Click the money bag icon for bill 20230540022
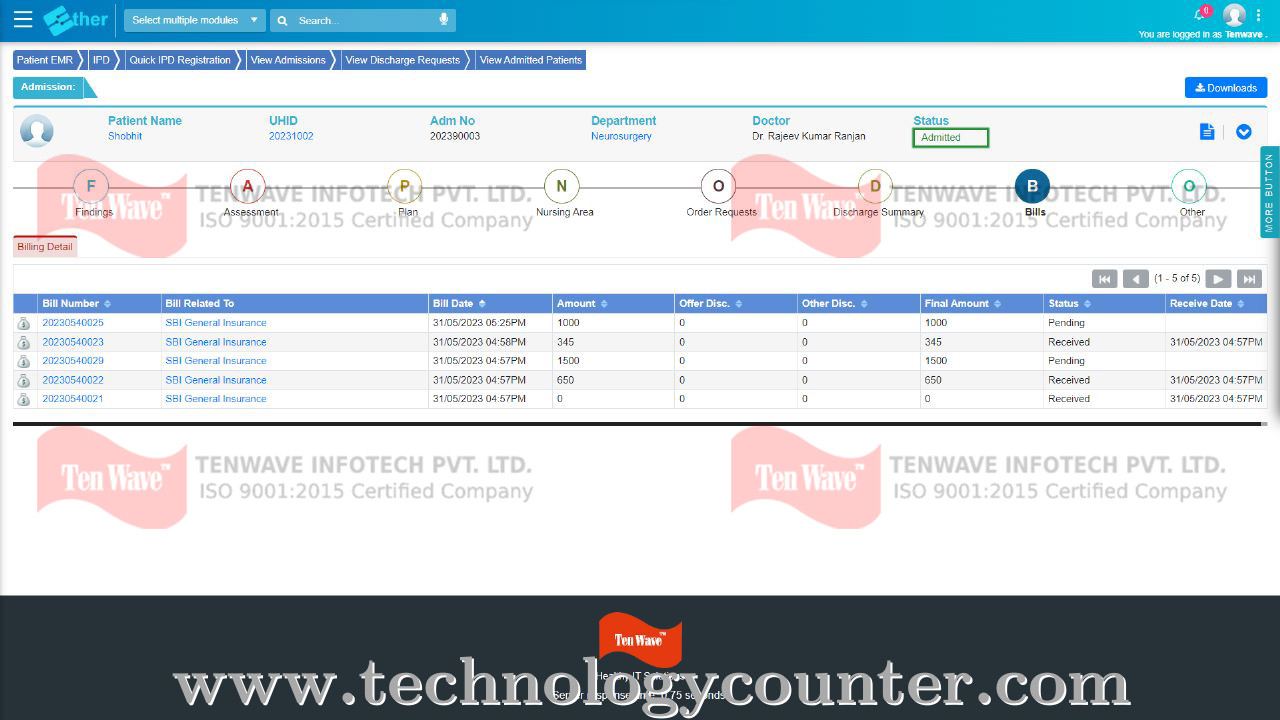The image size is (1280, 720). [x=24, y=380]
